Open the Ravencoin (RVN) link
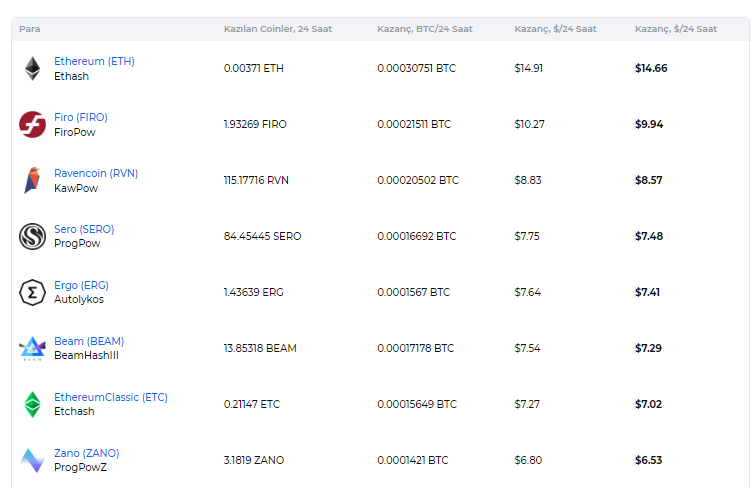Viewport: 755px width, 488px height. [x=96, y=173]
